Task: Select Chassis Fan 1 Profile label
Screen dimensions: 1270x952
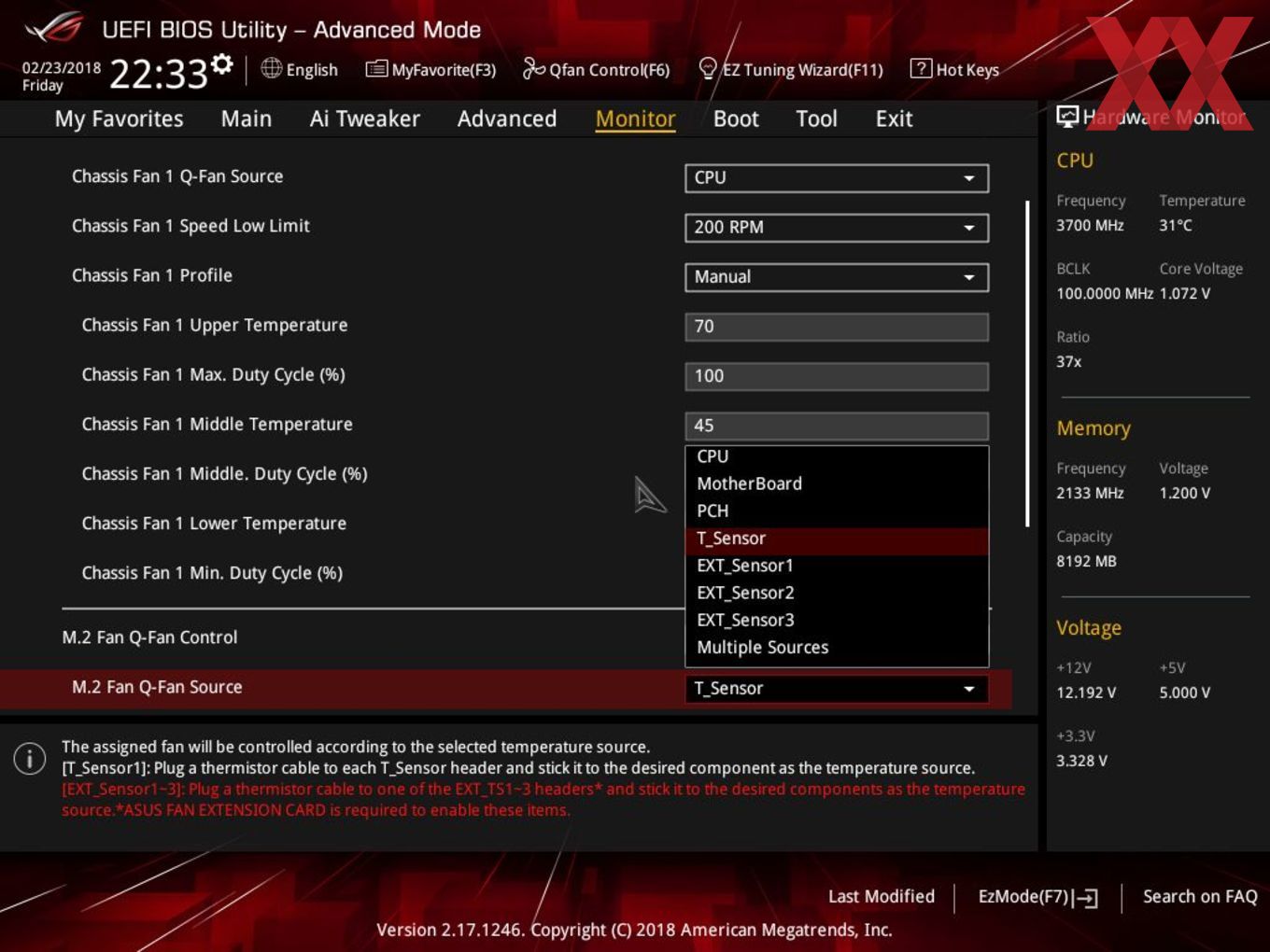Action: [152, 275]
